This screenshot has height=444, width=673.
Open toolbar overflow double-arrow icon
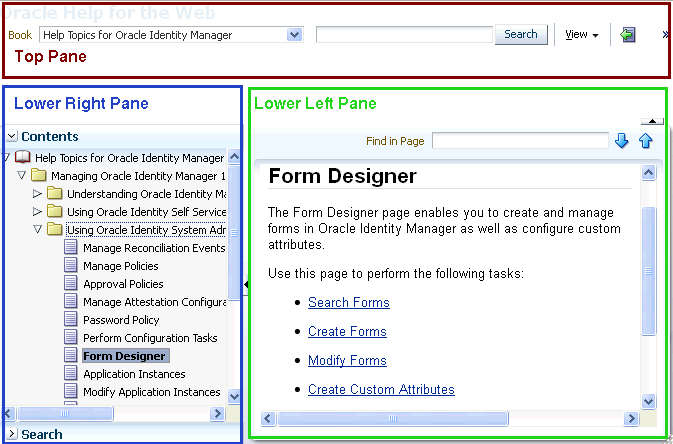pyautogui.click(x=666, y=35)
